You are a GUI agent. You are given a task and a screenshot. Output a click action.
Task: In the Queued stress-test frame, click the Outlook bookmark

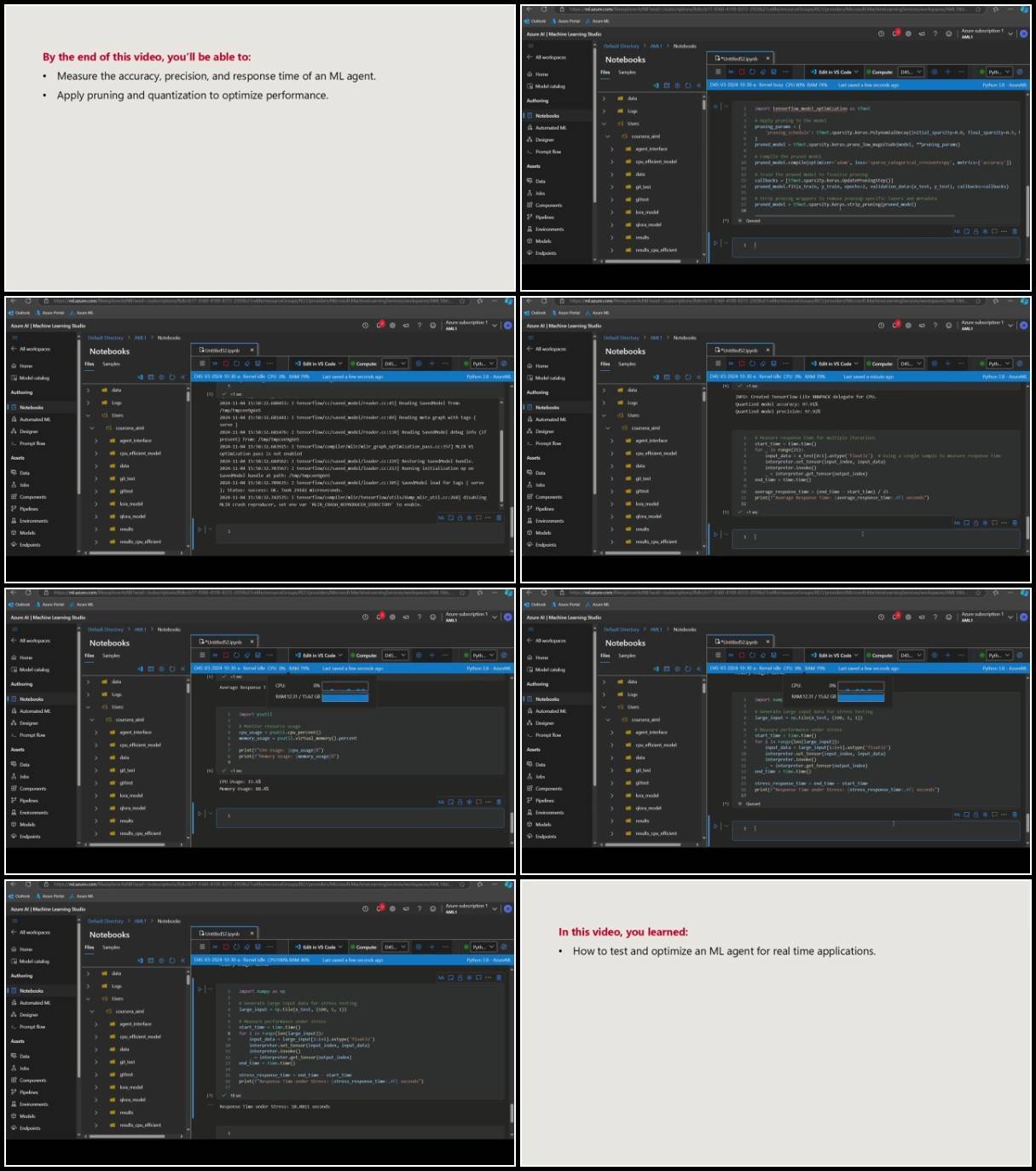(x=535, y=605)
